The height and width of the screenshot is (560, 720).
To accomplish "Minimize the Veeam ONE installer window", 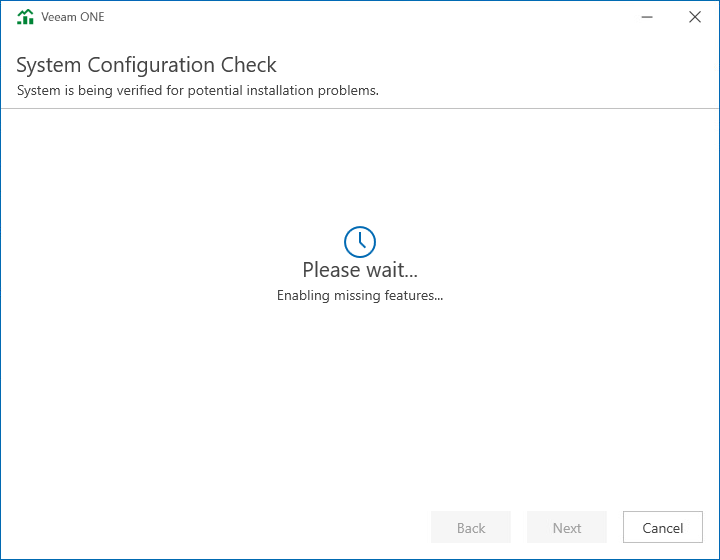I will tap(647, 17).
